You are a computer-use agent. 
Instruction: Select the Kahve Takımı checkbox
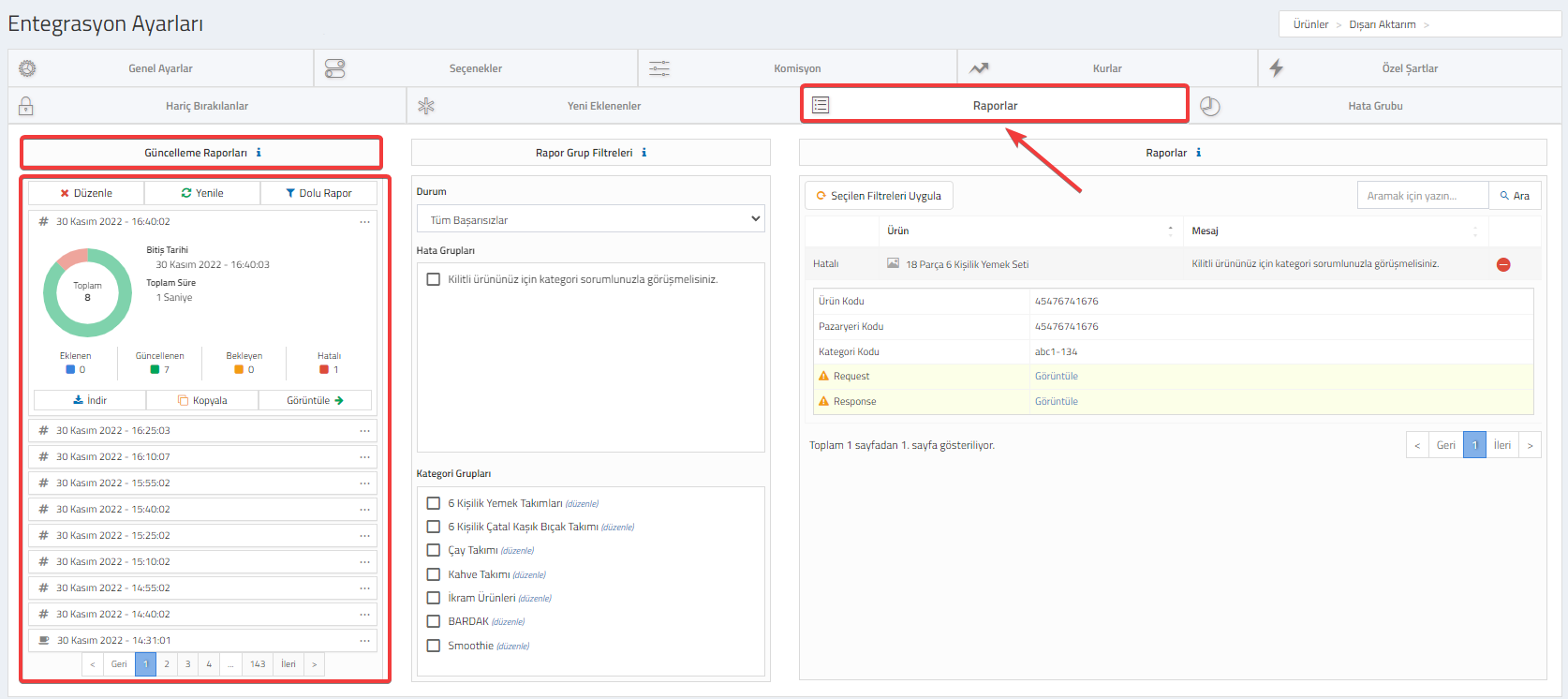click(x=433, y=574)
